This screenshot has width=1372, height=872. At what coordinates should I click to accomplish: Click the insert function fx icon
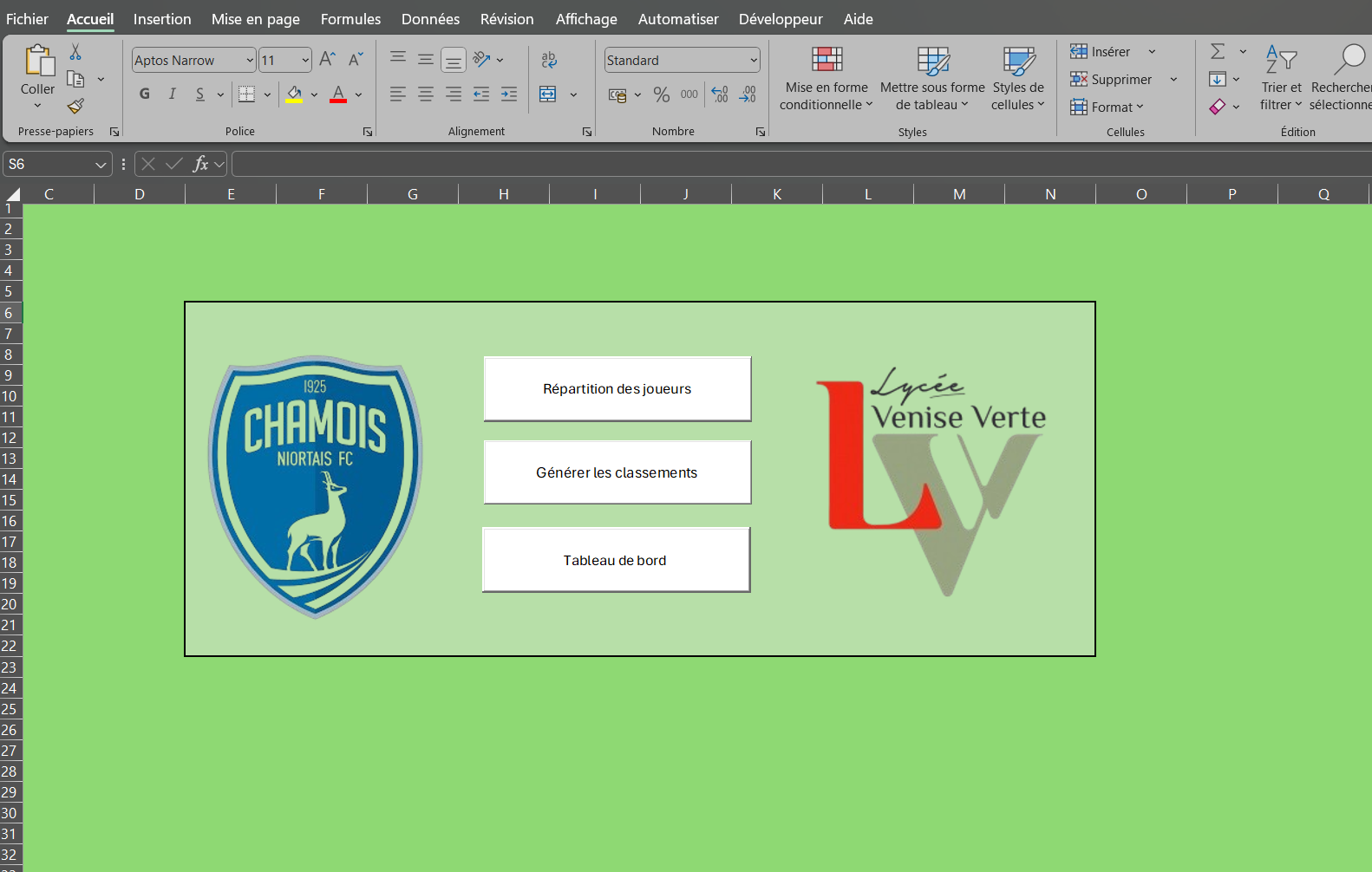(200, 164)
